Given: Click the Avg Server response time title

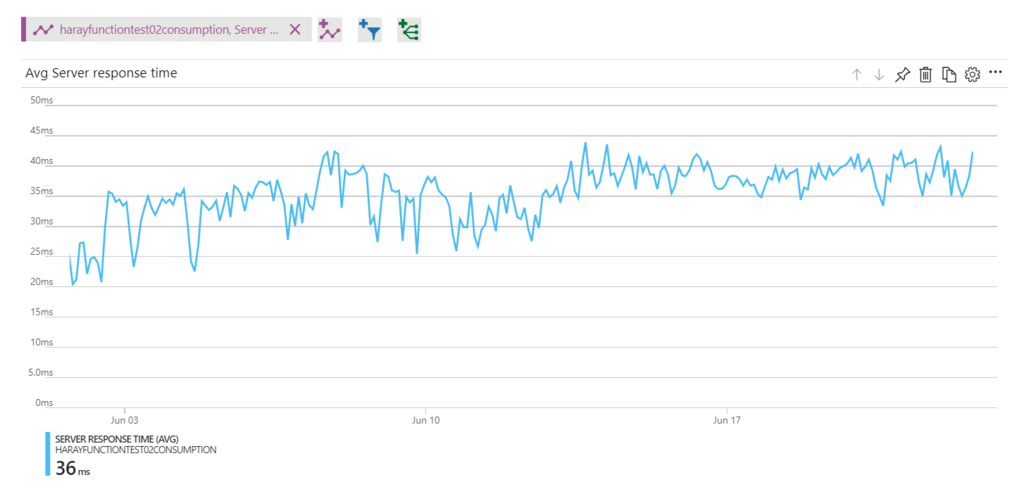Looking at the screenshot, I should tap(101, 74).
